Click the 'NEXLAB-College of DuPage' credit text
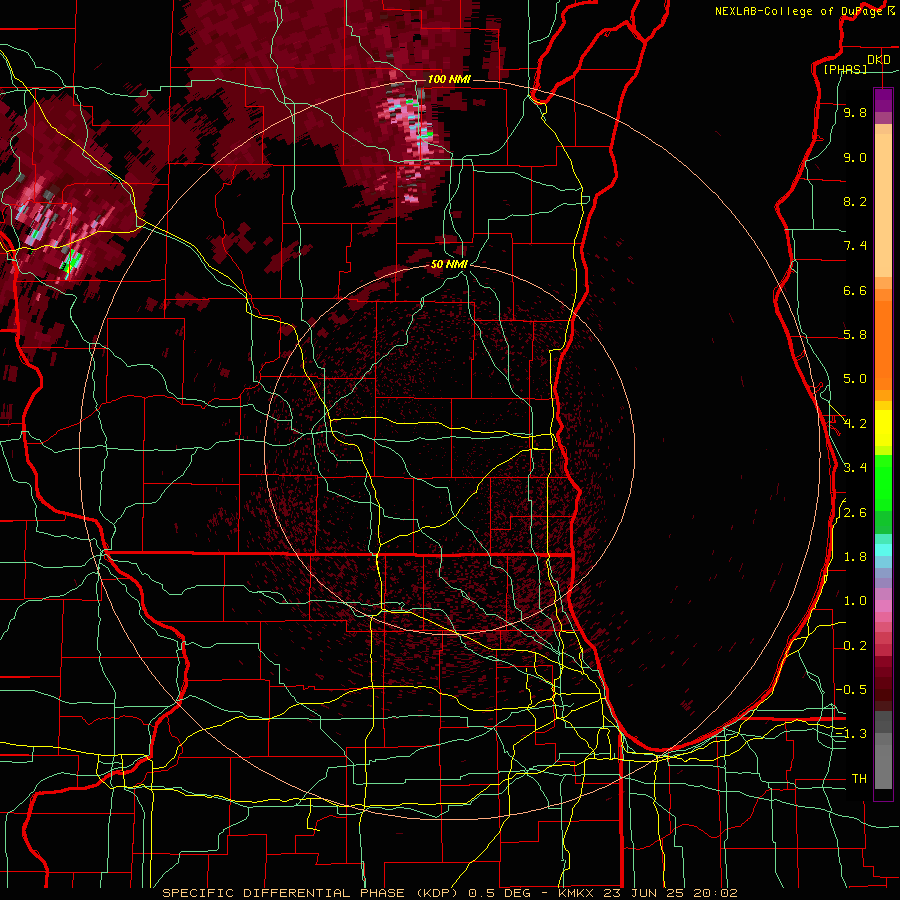The width and height of the screenshot is (900, 900). tap(798, 11)
